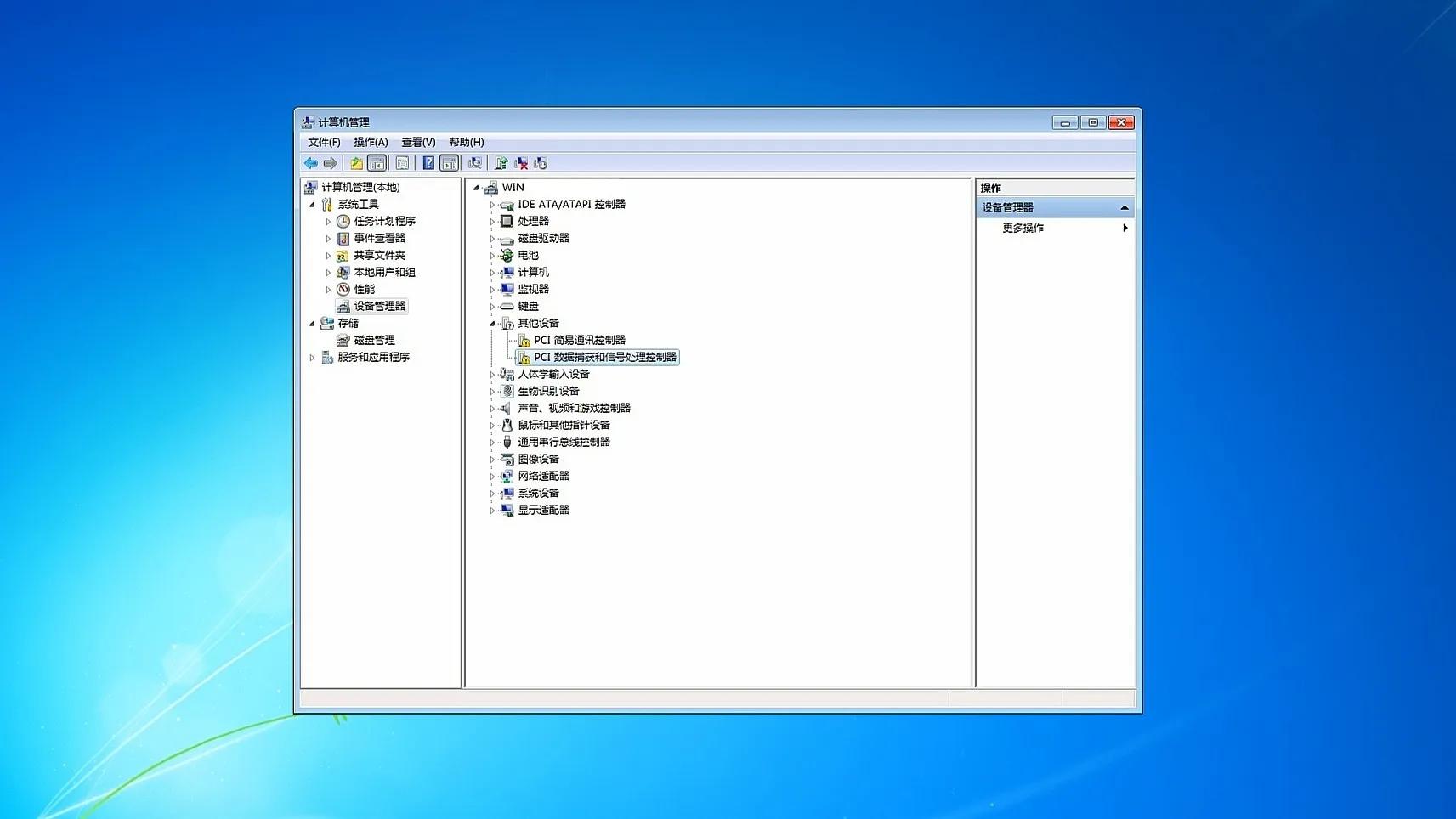Expand the 任务计划程序 node
The image size is (1456, 819).
328,222
